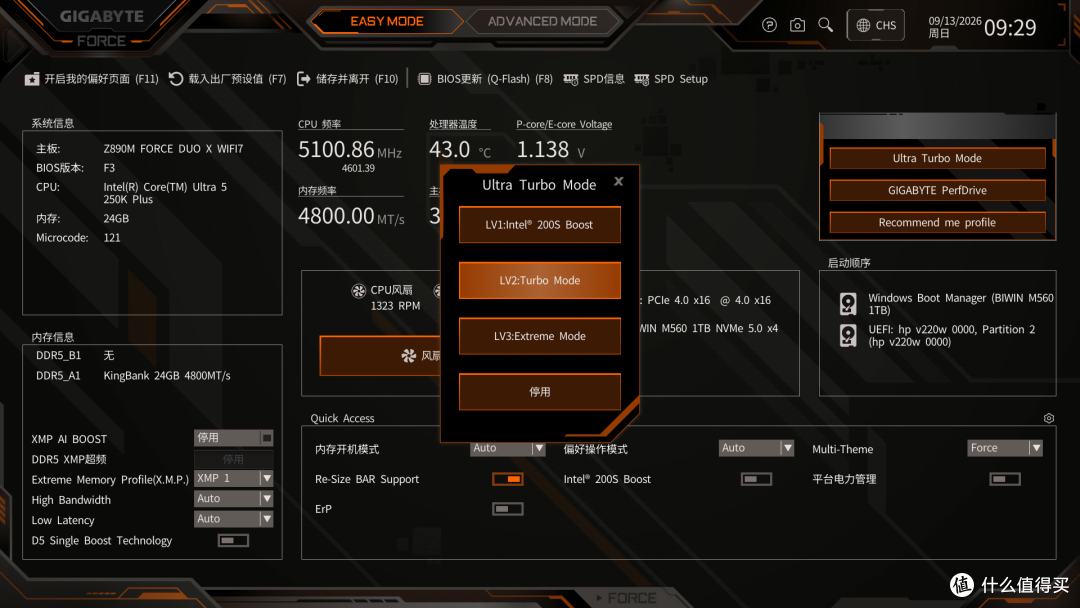Viewport: 1080px width, 608px height.
Task: Open the 偏好操作模式 Auto dropdown
Action: coord(756,448)
